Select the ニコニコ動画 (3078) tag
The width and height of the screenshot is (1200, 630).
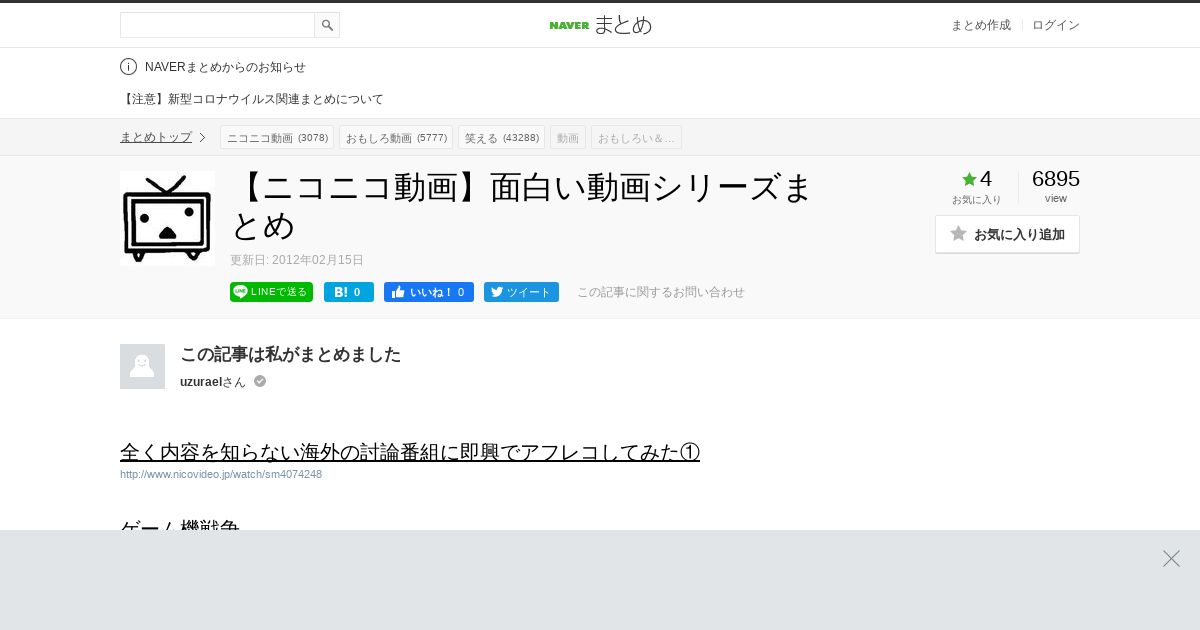[x=277, y=137]
